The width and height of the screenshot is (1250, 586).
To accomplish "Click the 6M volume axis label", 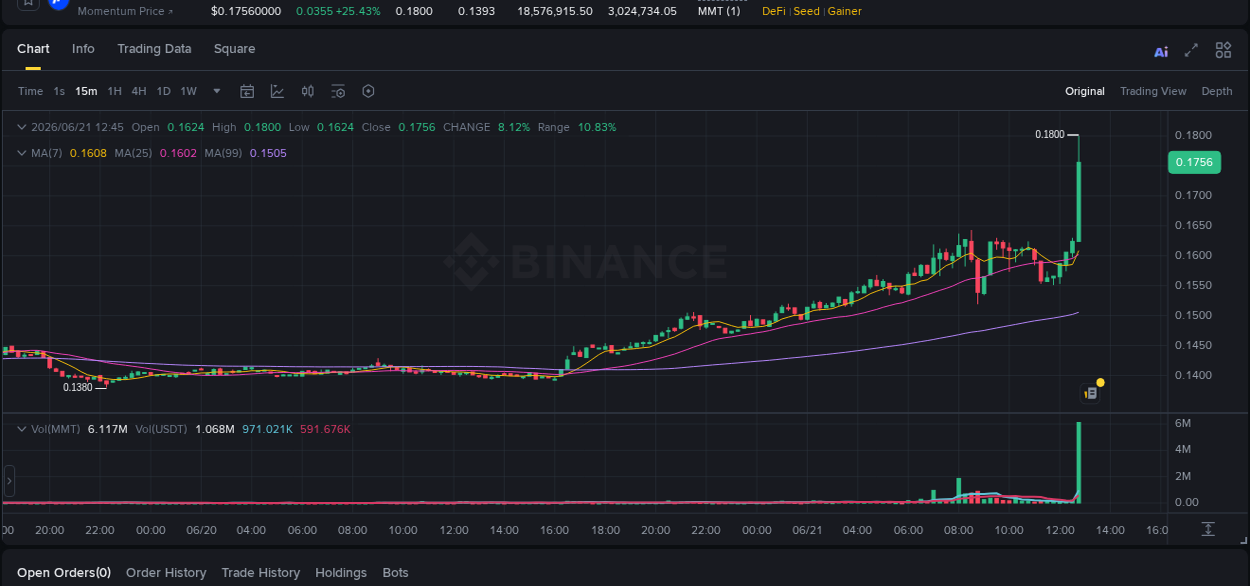I will click(1182, 424).
